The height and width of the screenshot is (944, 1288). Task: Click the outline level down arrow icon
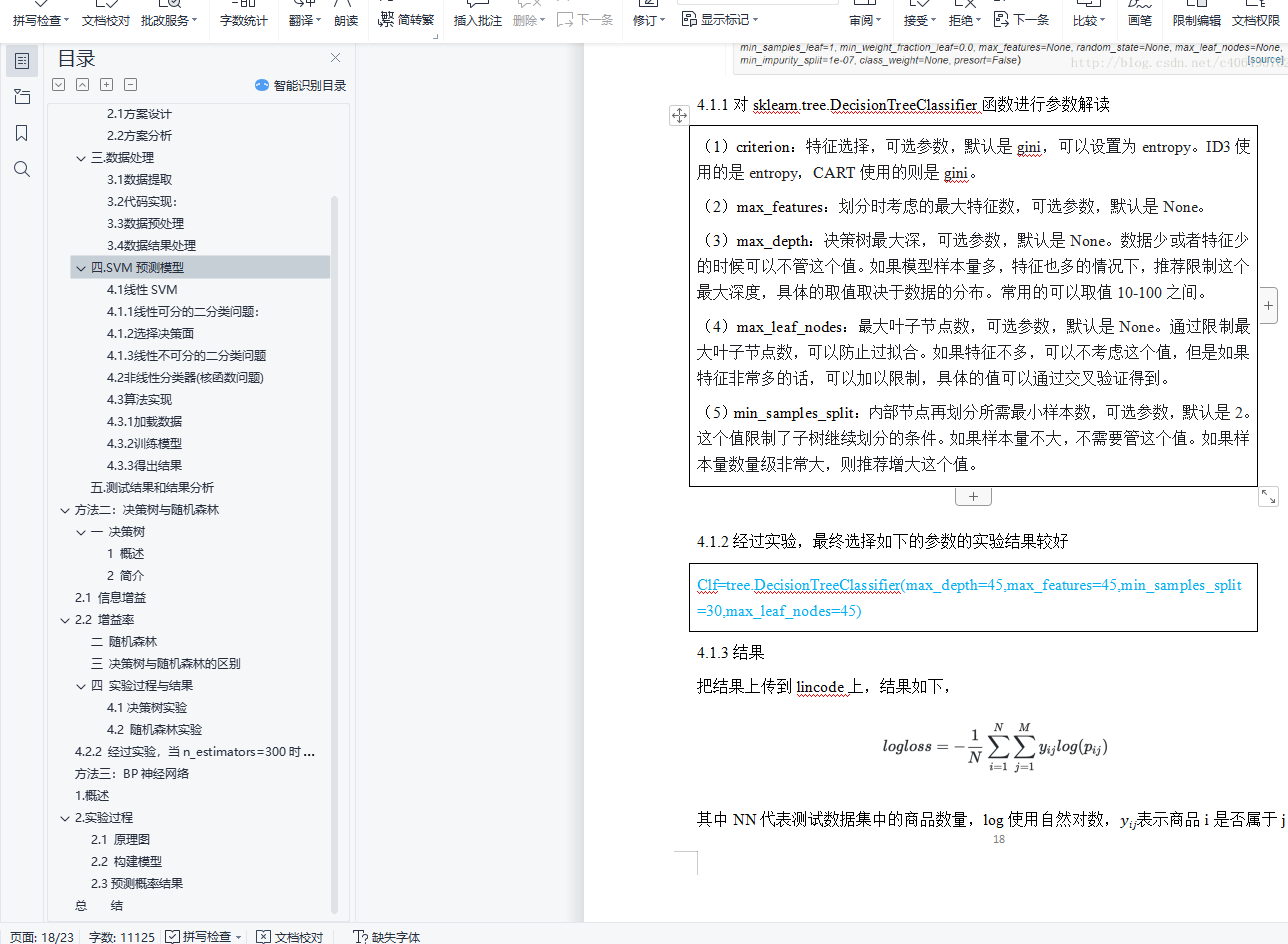(x=59, y=85)
